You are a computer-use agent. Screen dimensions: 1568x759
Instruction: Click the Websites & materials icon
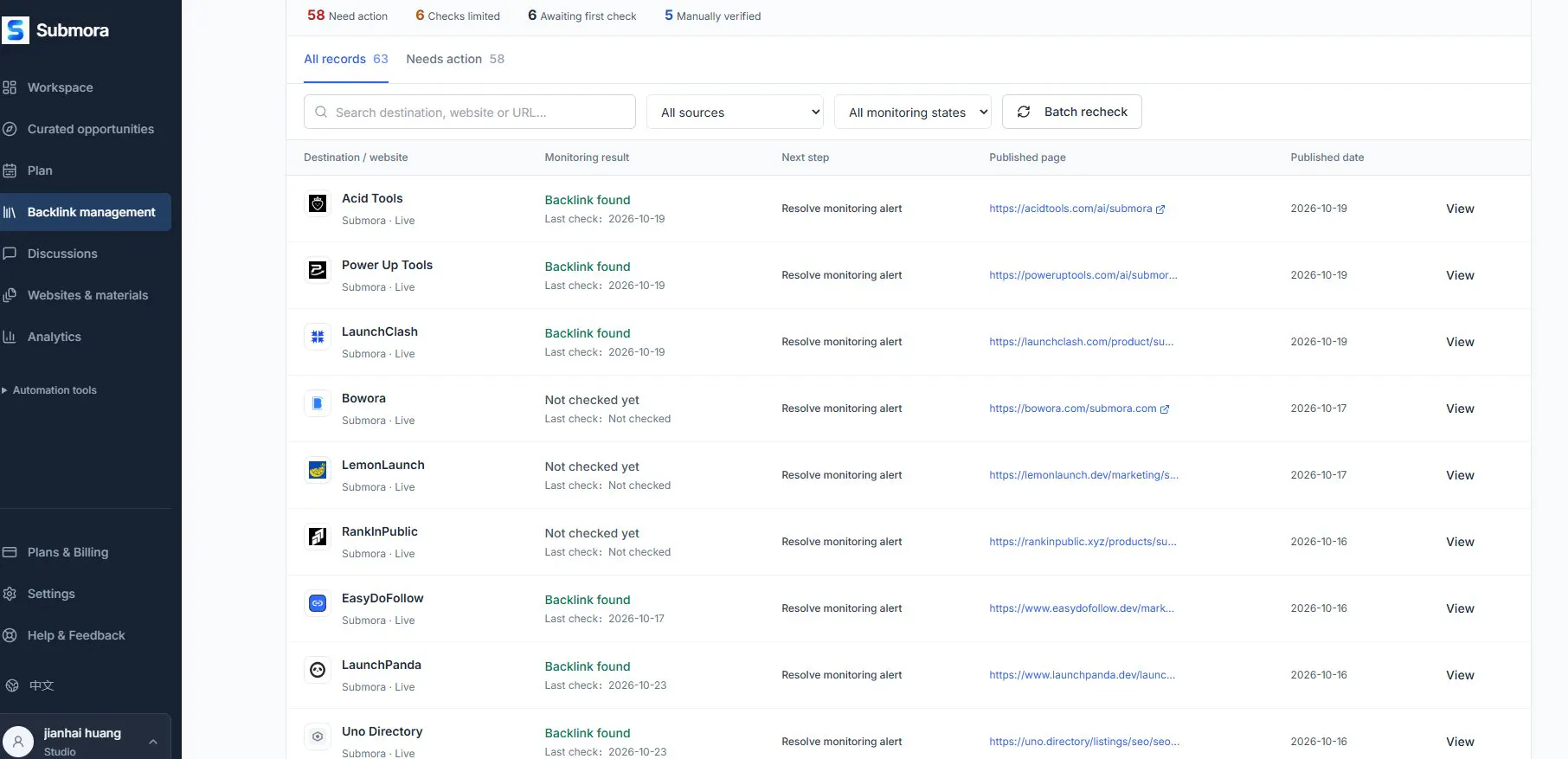pyautogui.click(x=10, y=295)
